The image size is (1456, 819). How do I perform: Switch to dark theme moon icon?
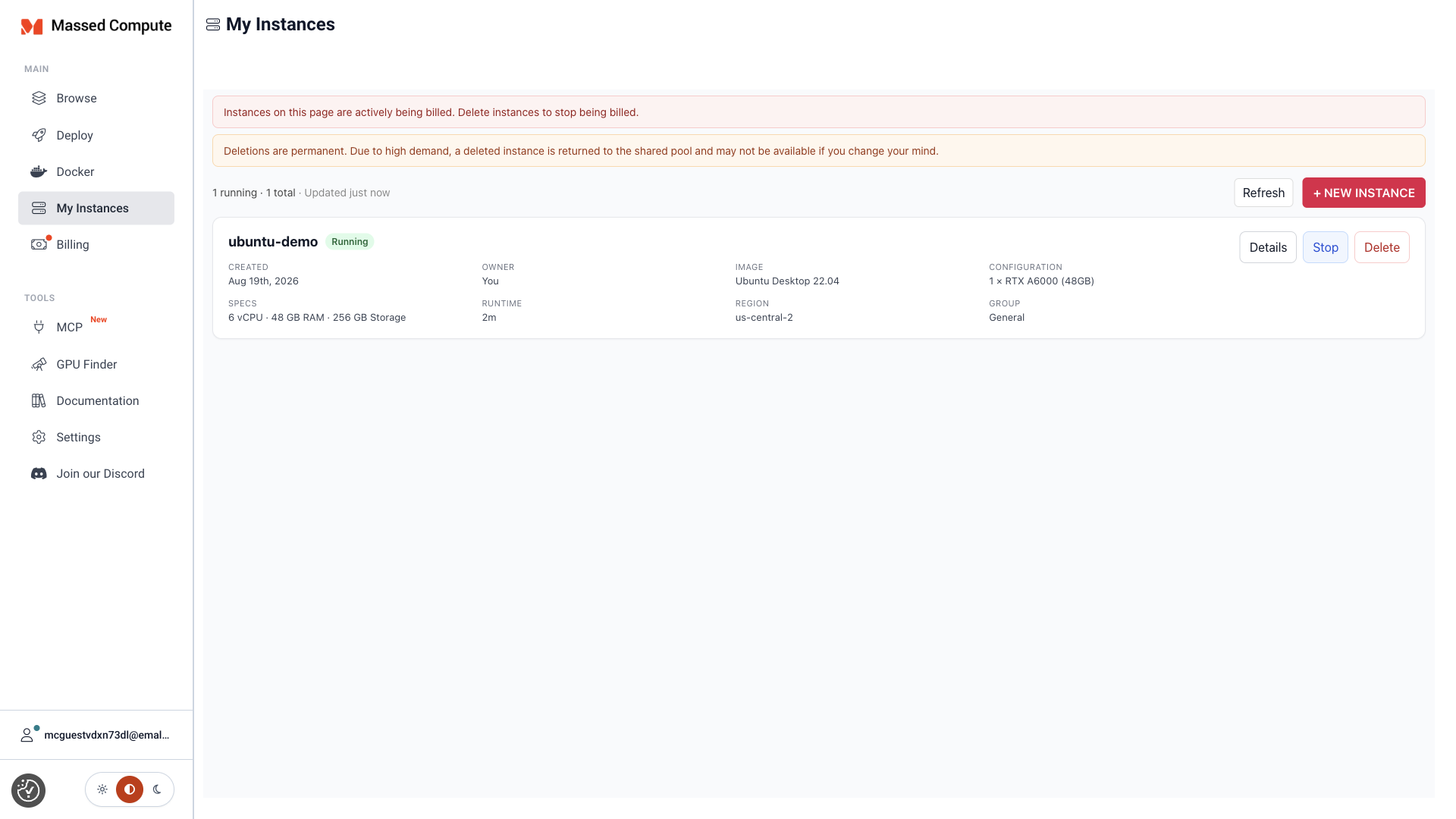click(157, 789)
